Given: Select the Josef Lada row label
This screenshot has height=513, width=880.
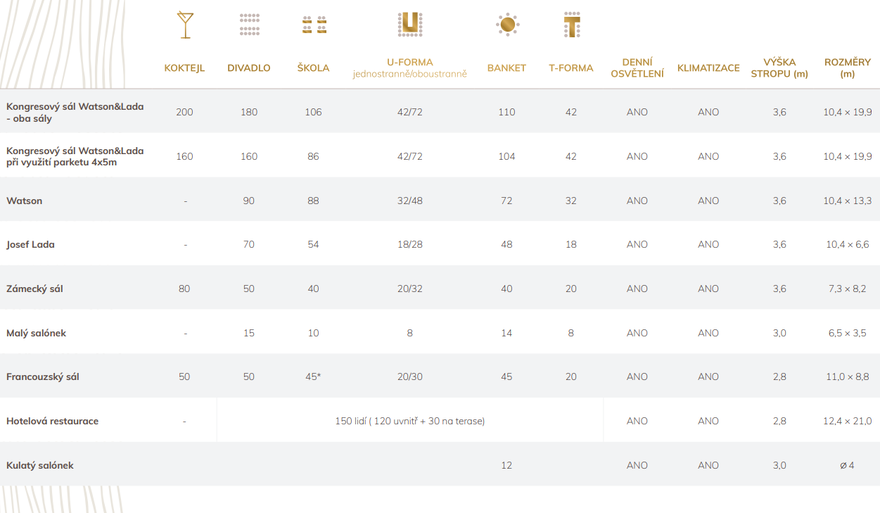Looking at the screenshot, I should tap(31, 245).
